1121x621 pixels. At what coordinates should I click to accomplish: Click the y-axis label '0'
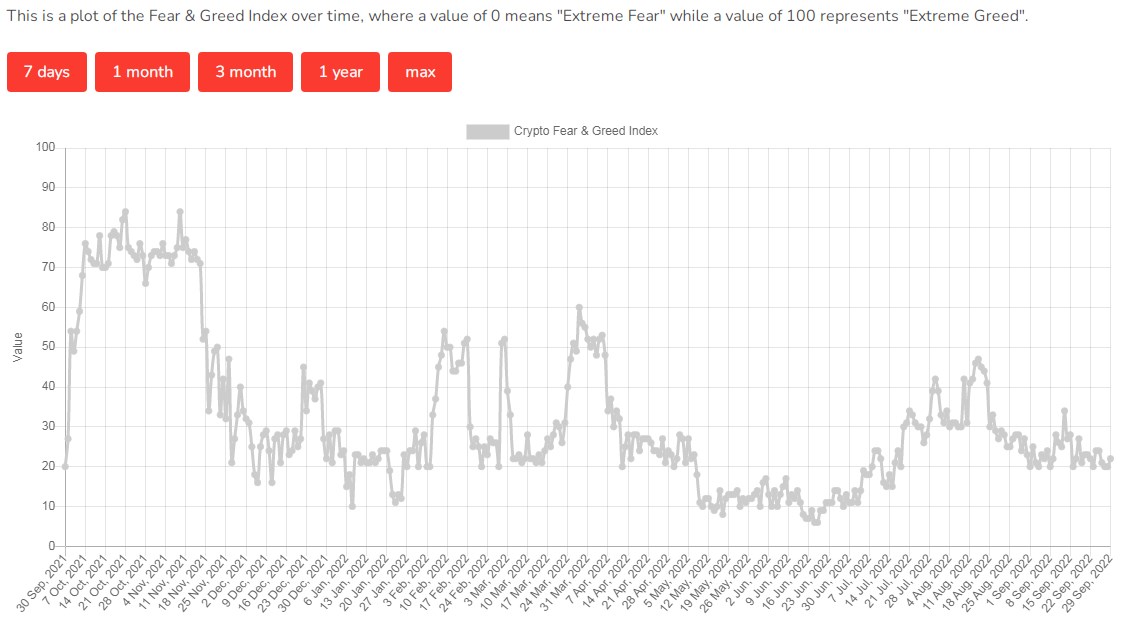coord(51,546)
